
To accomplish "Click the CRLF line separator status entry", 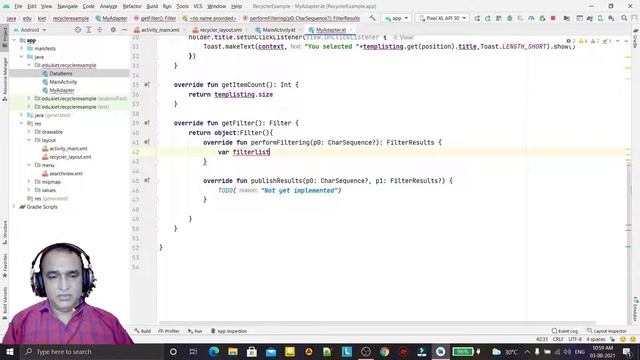I will [558, 339].
